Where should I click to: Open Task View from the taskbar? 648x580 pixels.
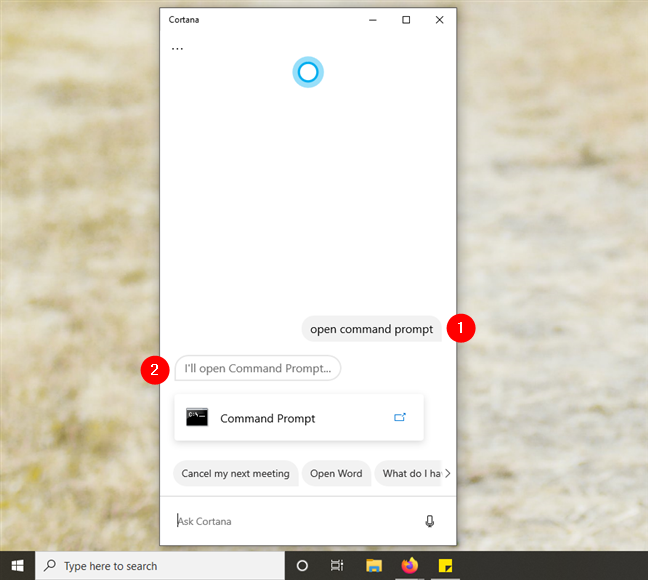coord(337,566)
